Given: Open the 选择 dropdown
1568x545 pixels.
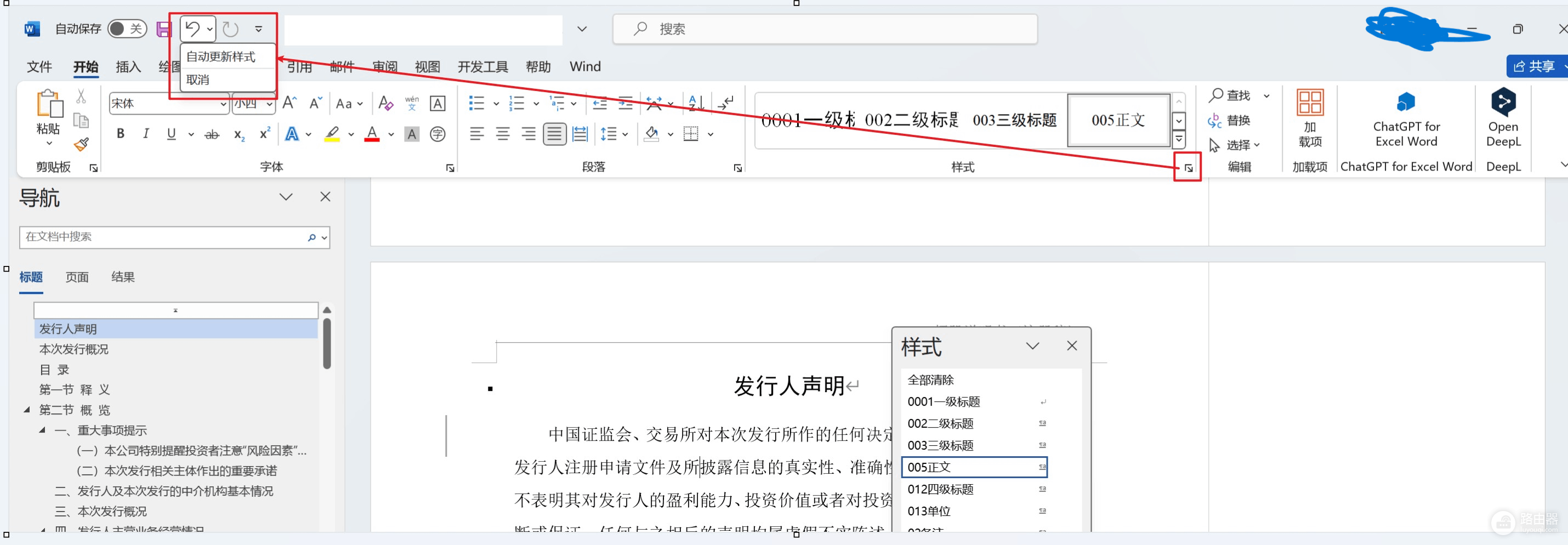Looking at the screenshot, I should point(1235,145).
